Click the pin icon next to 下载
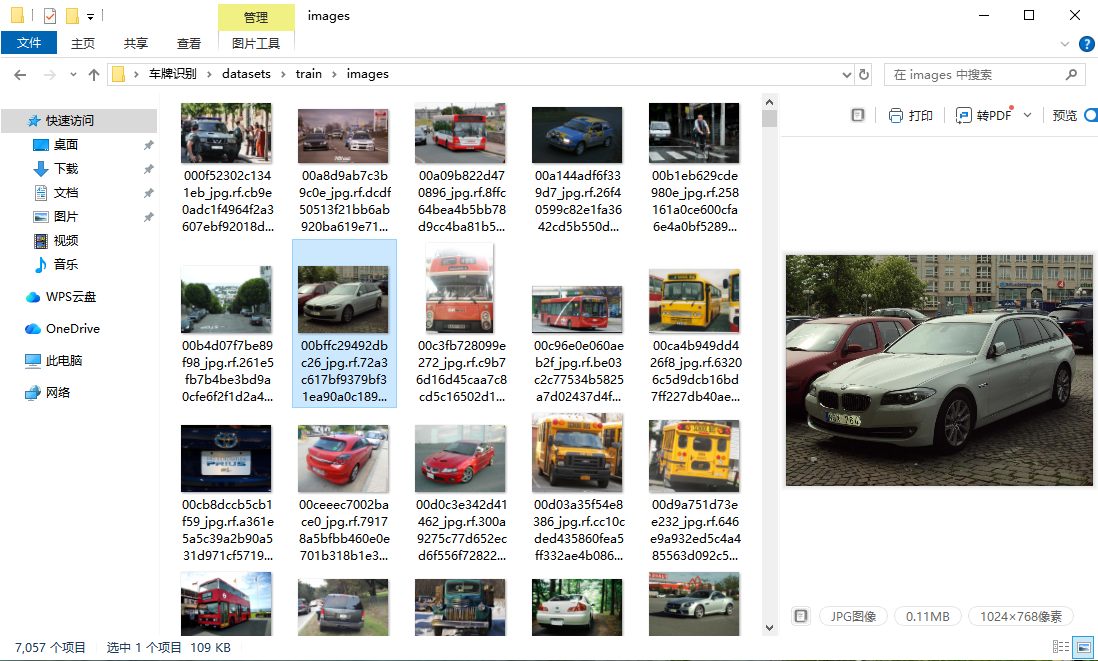Screen dimensions: 1098x661 [148, 169]
